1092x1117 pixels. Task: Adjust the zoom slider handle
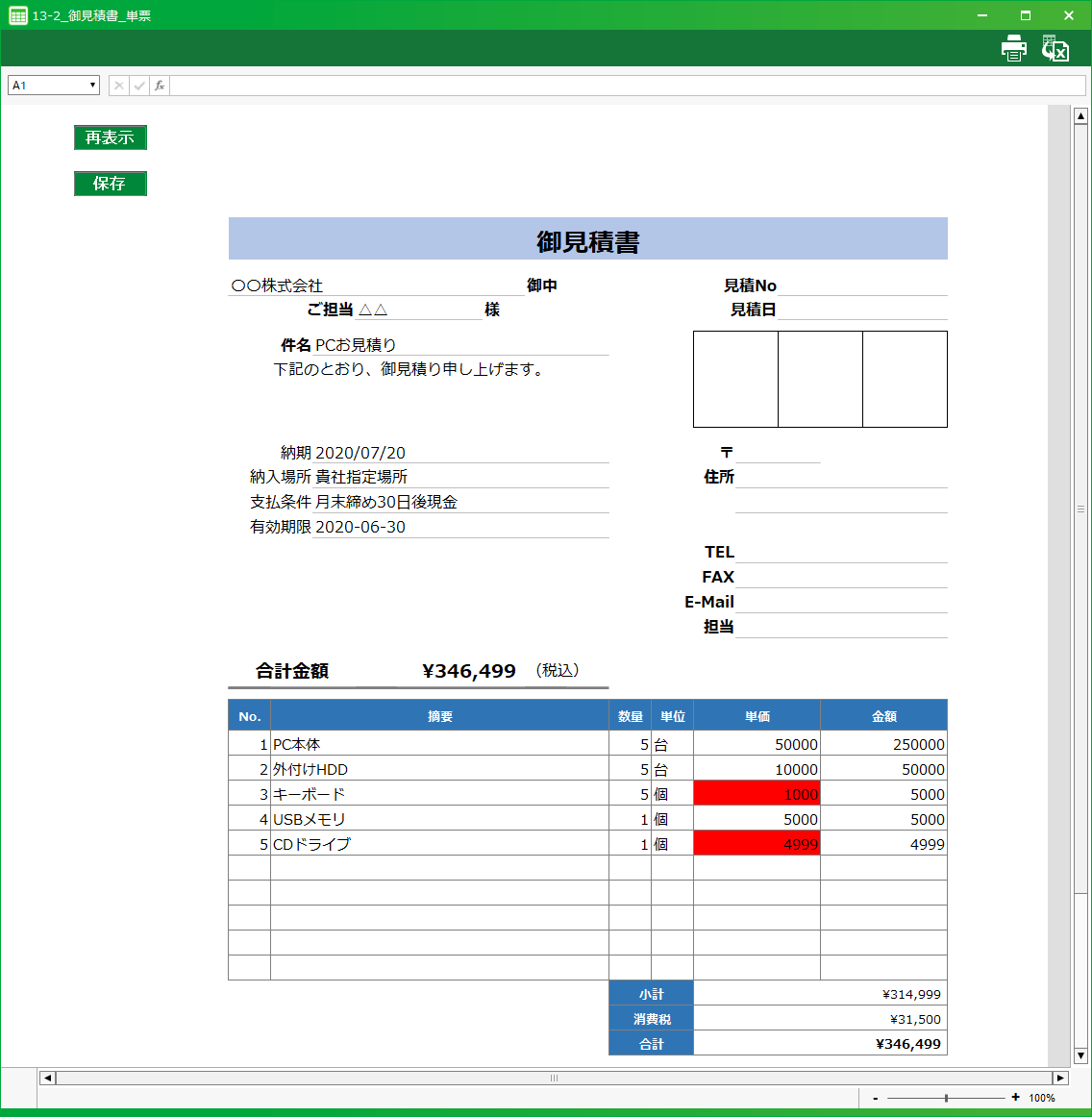946,1098
